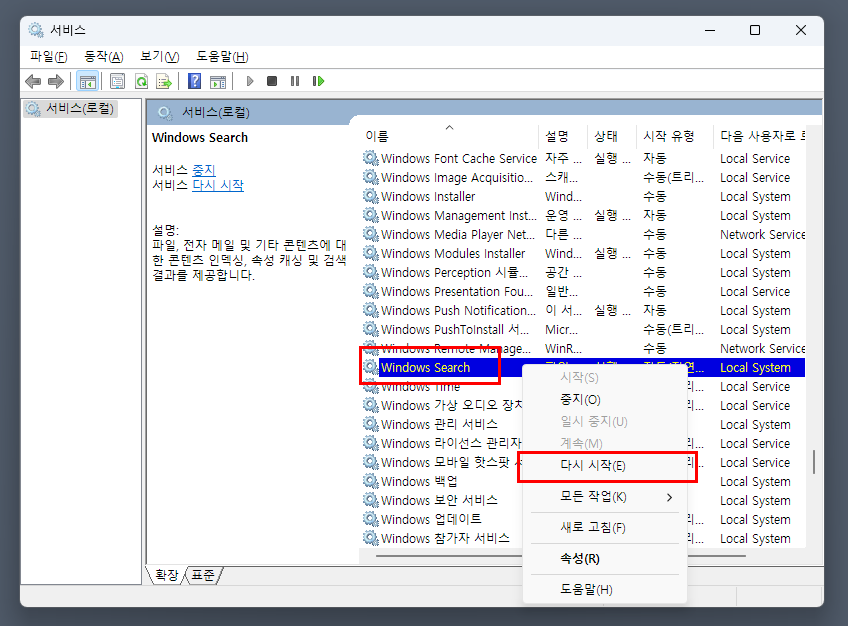Select Windows Image Acquisition service row
Screen dimensions: 848x626
pos(584,177)
